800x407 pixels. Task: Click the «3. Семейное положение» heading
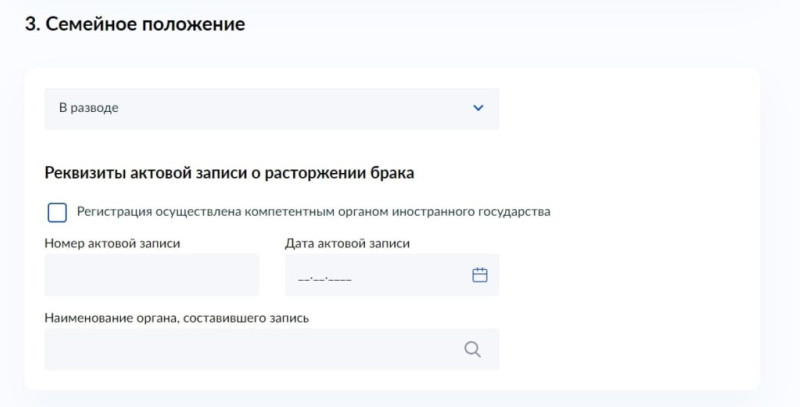(135, 24)
